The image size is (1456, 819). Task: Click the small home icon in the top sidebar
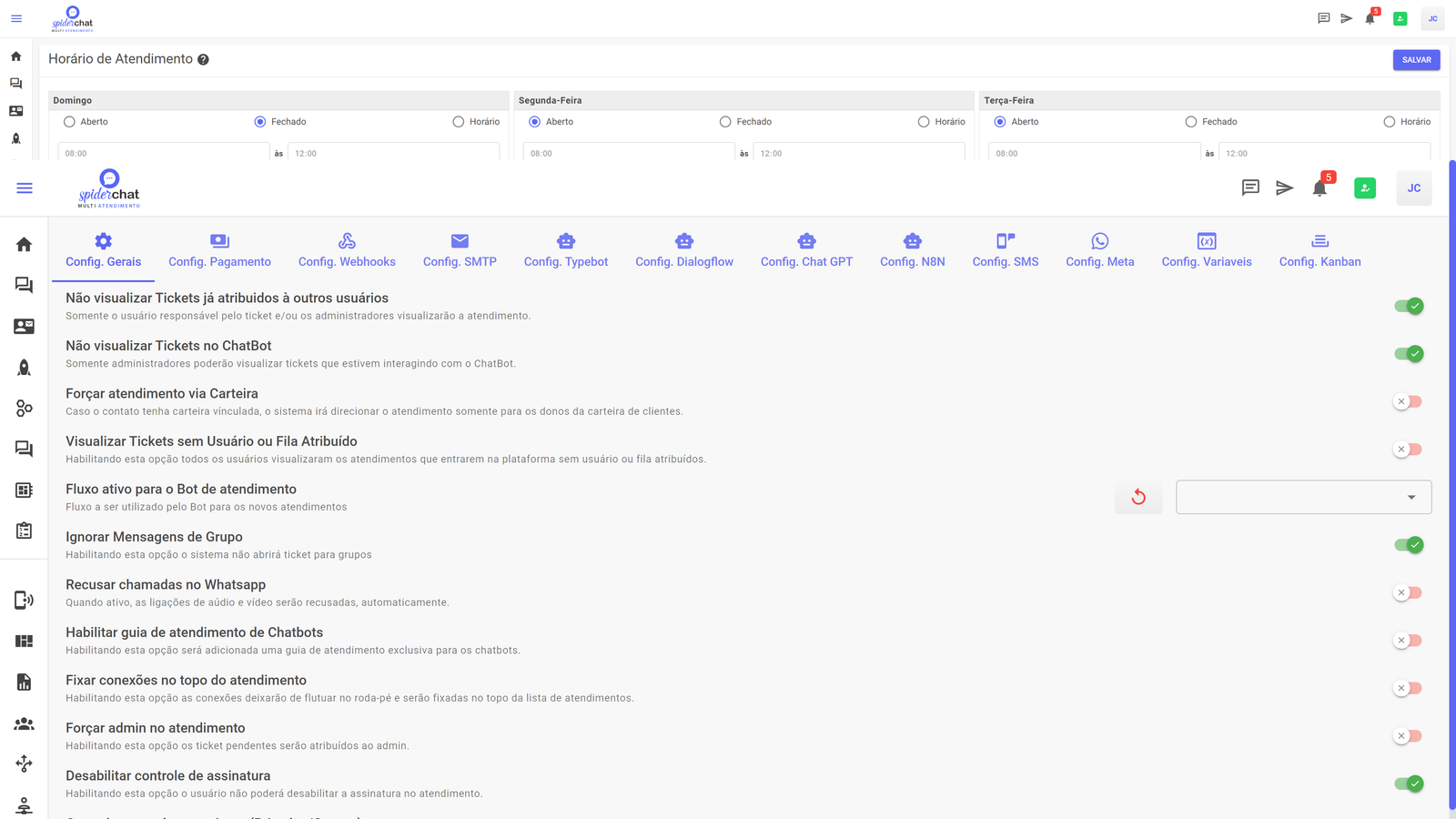coord(16,56)
